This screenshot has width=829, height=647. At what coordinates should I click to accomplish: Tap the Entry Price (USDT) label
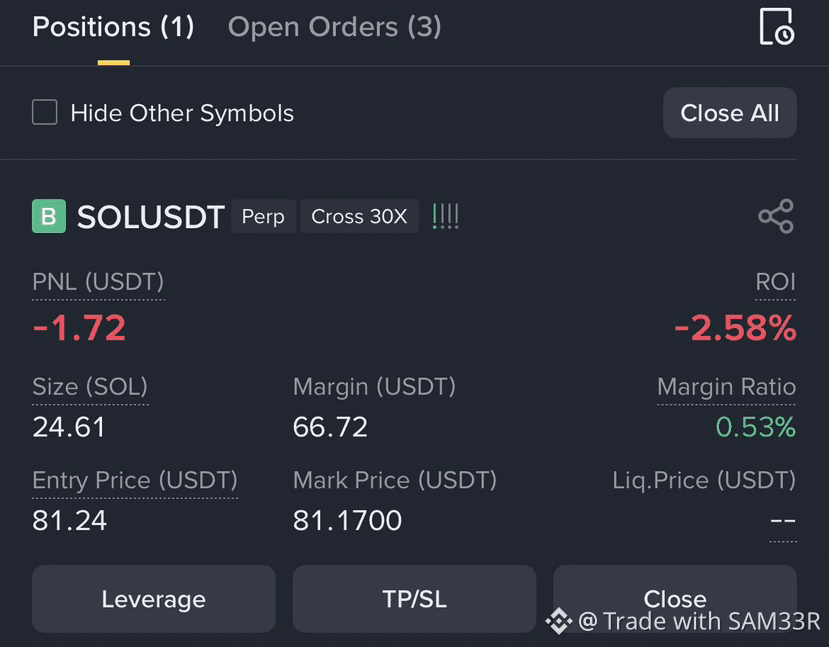(135, 480)
